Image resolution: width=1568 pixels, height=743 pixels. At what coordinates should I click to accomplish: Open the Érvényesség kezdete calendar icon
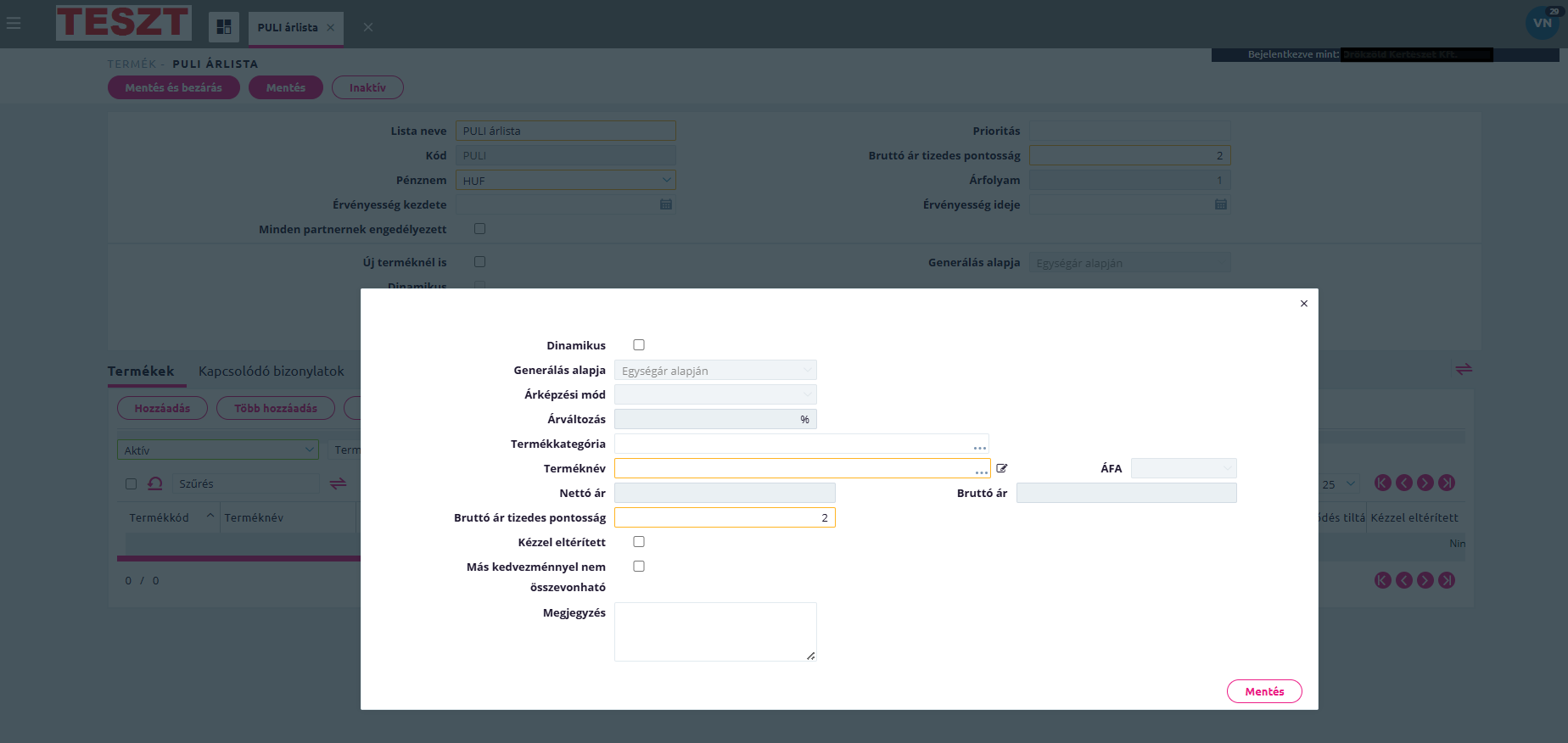pos(666,204)
